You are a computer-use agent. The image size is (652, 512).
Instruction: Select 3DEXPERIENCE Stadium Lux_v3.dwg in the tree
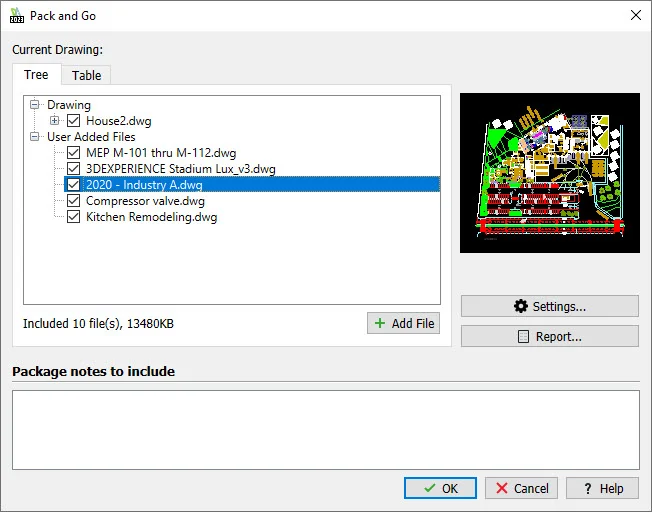click(180, 169)
